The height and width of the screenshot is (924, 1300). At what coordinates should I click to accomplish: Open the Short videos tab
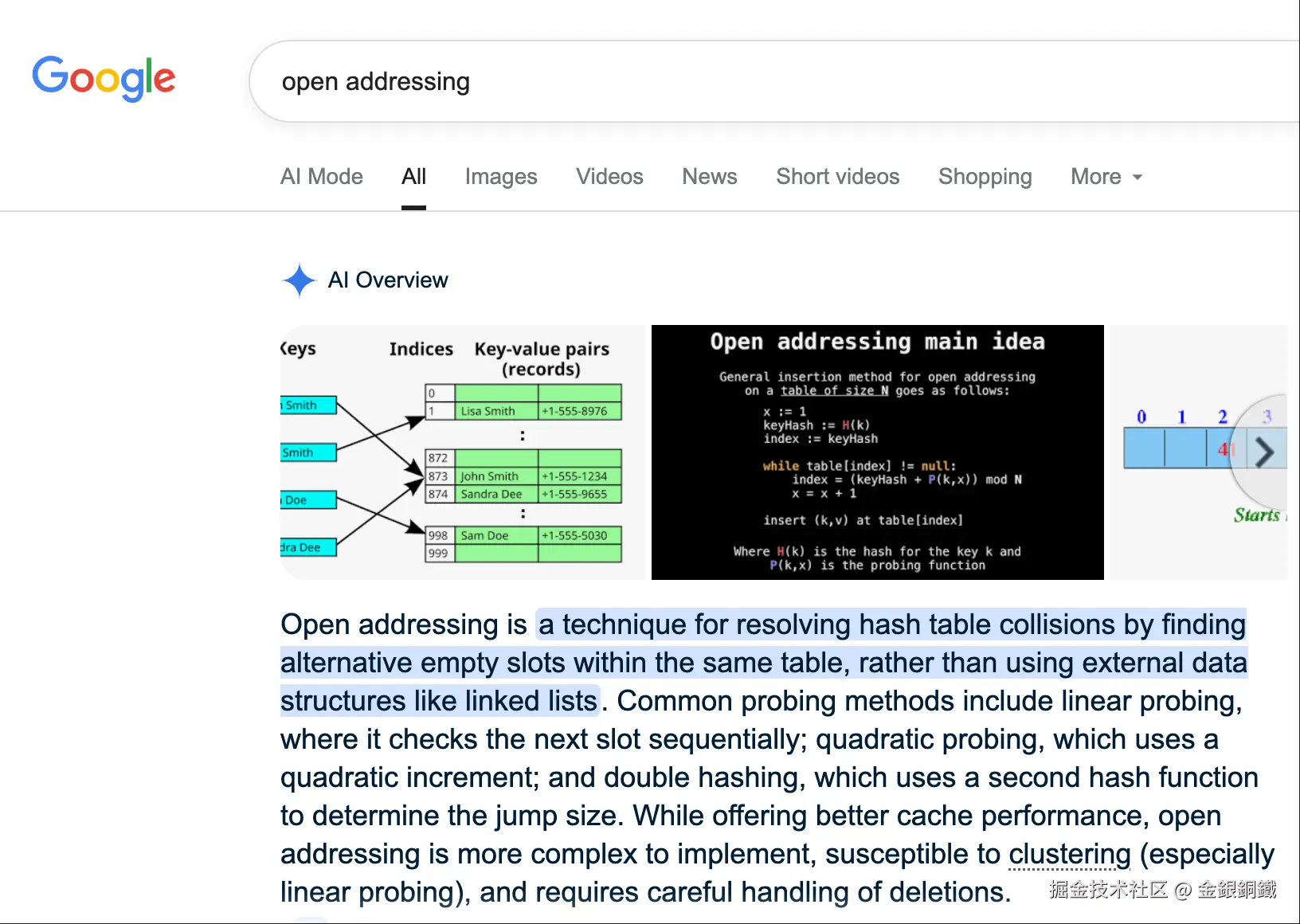point(838,177)
